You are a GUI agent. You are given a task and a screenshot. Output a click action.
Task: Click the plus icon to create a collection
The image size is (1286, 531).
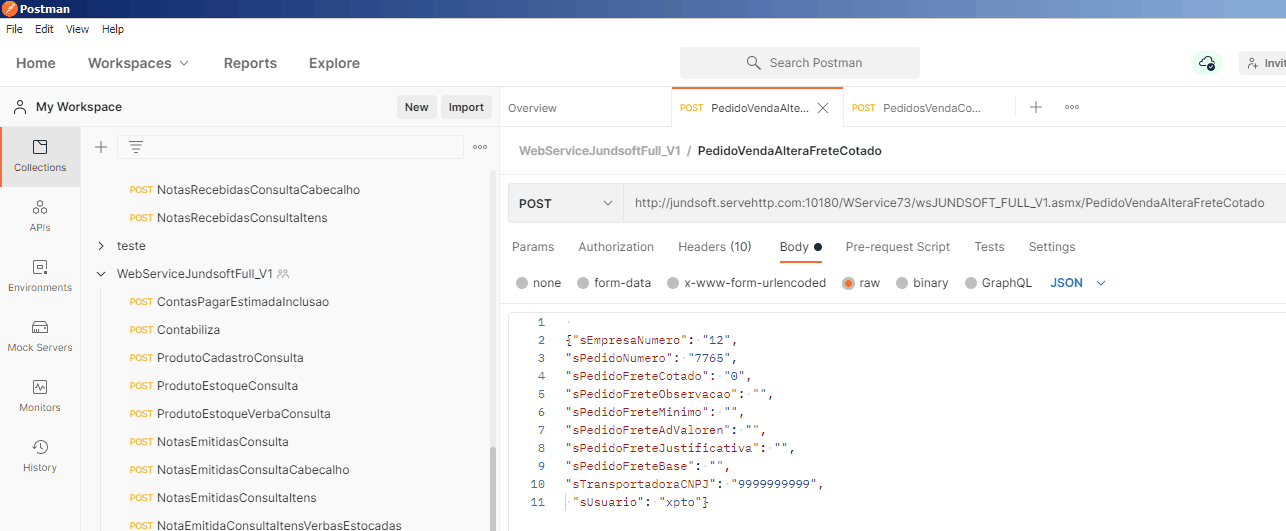click(x=101, y=147)
